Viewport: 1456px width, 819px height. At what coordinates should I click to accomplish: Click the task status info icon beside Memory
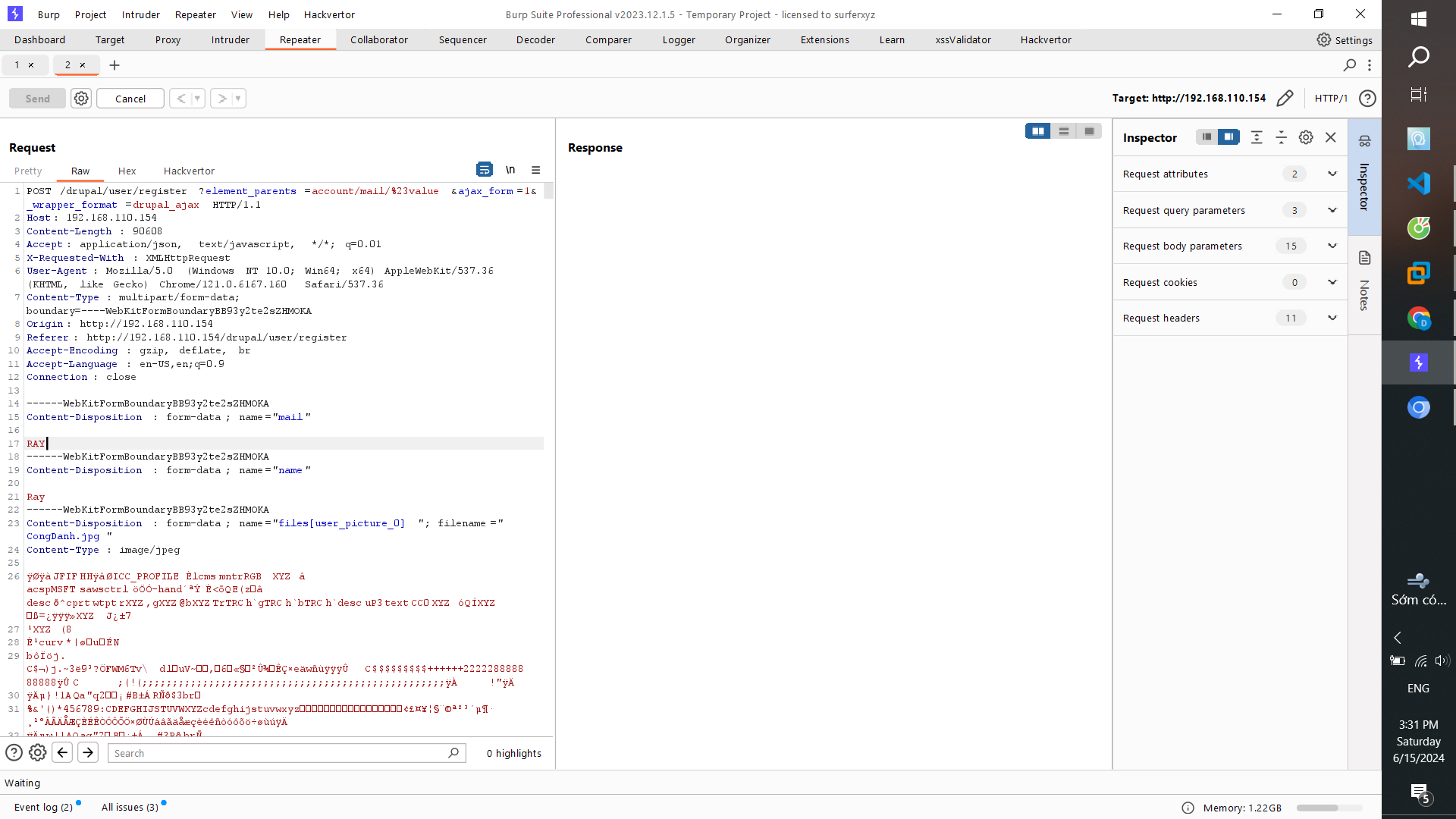click(x=1188, y=808)
